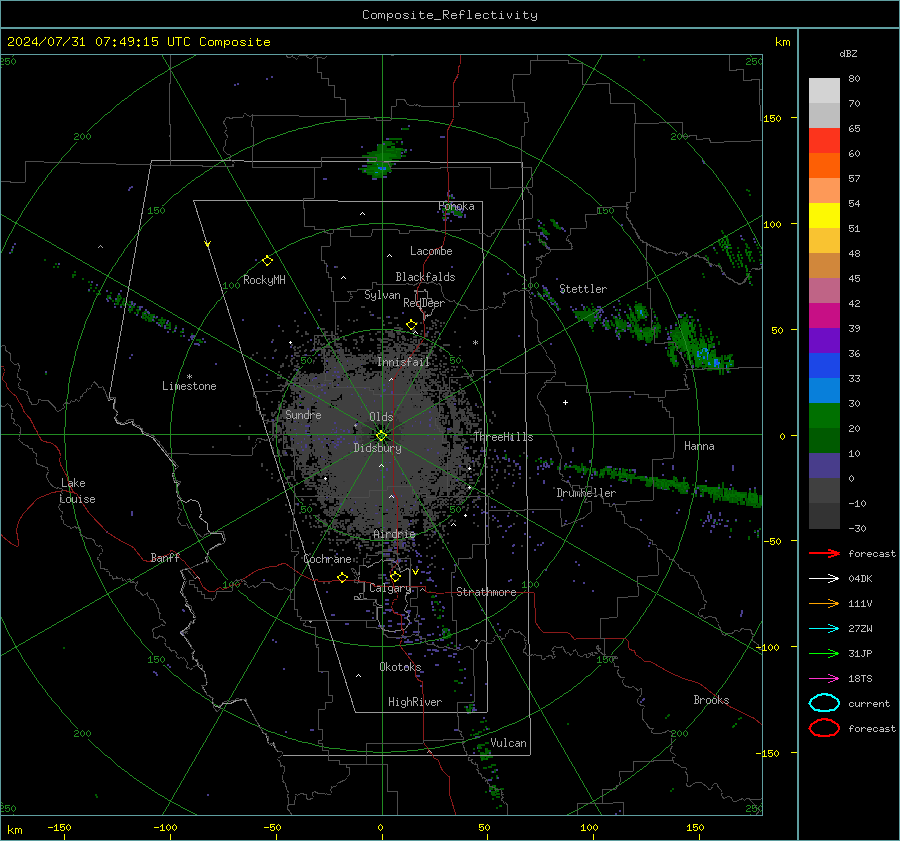The height and width of the screenshot is (841, 900).
Task: Click the Banff label
Action: (x=165, y=557)
